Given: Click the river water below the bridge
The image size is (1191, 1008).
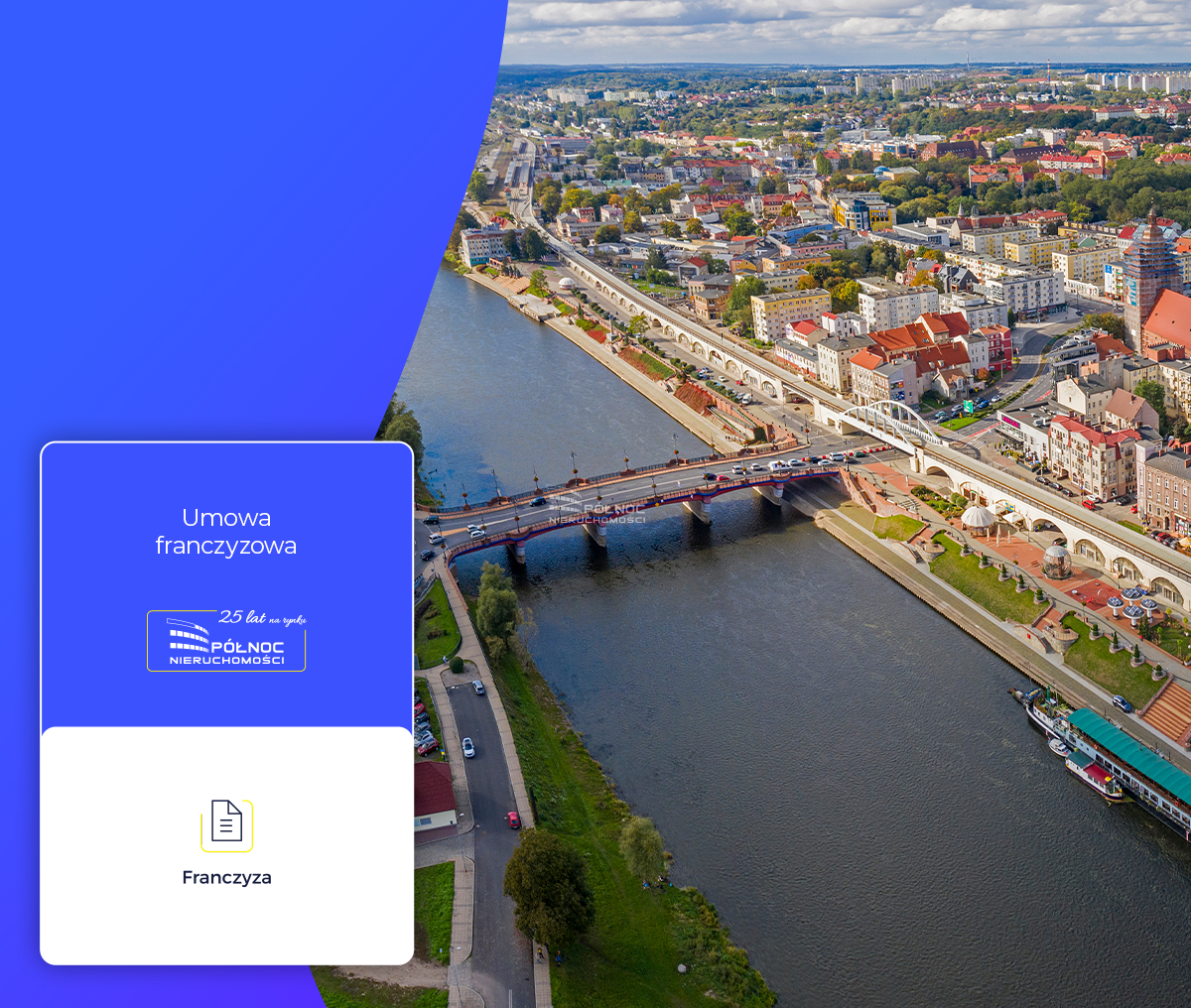Looking at the screenshot, I should [794, 744].
